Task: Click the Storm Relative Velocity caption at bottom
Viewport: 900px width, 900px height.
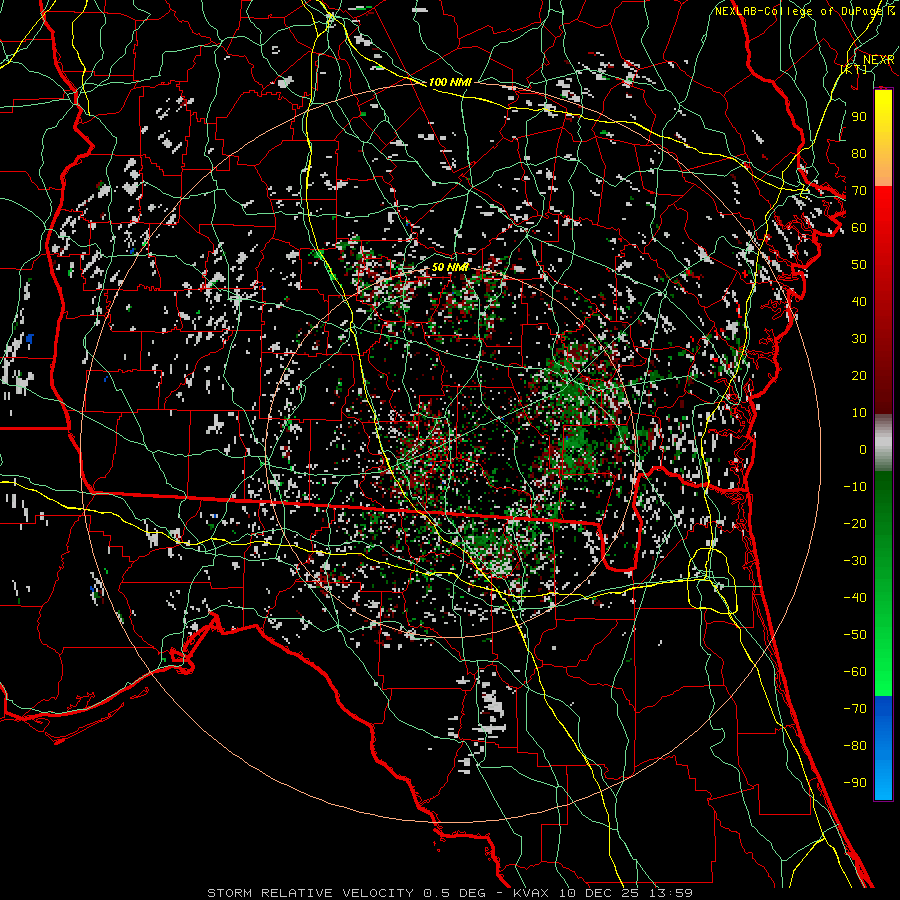Action: tap(450, 893)
